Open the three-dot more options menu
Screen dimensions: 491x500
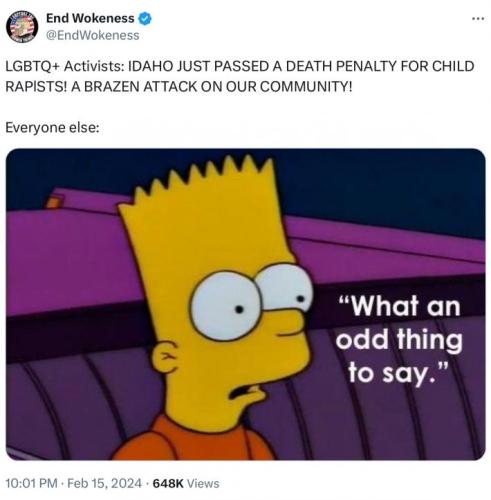point(478,19)
